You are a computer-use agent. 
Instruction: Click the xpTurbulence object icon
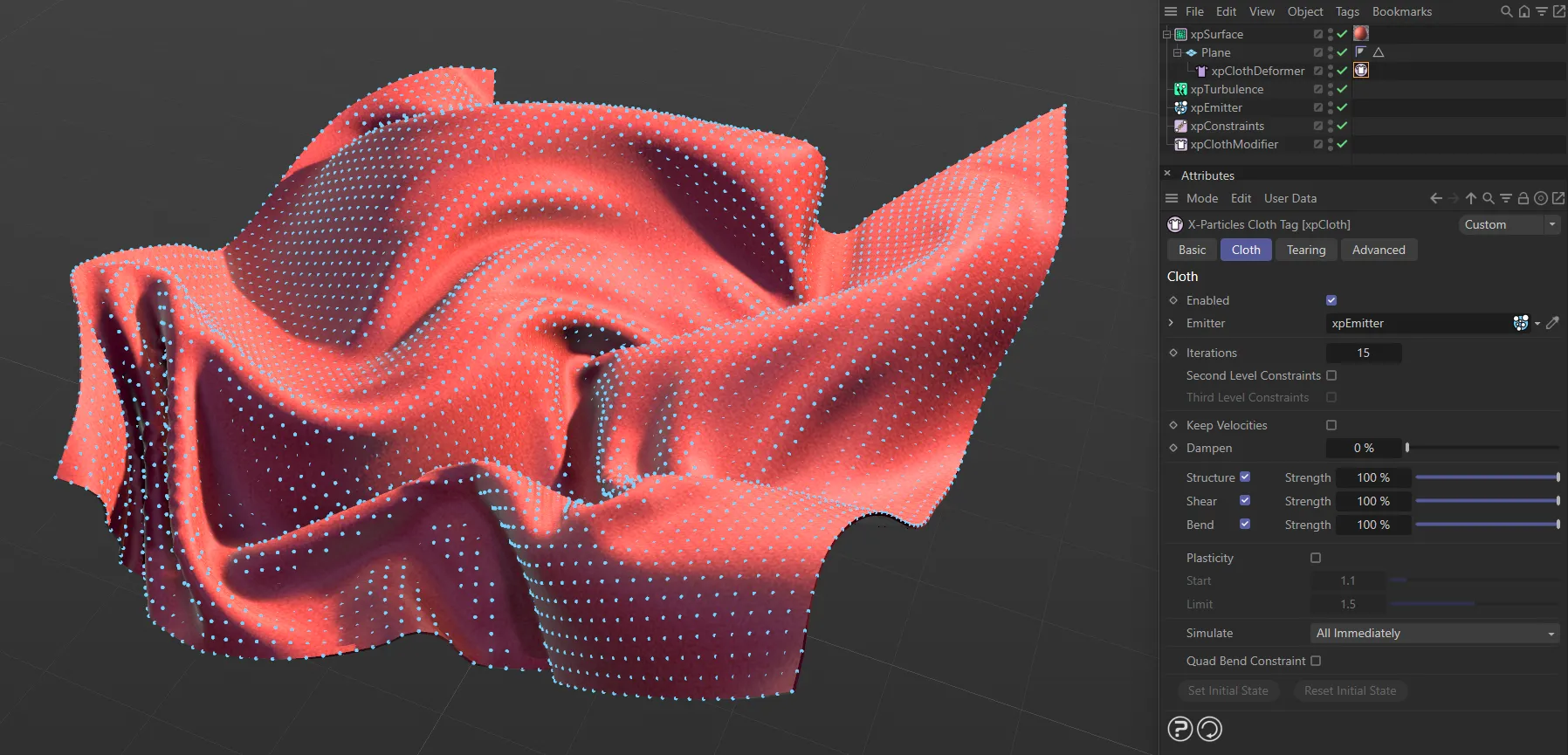click(x=1180, y=89)
